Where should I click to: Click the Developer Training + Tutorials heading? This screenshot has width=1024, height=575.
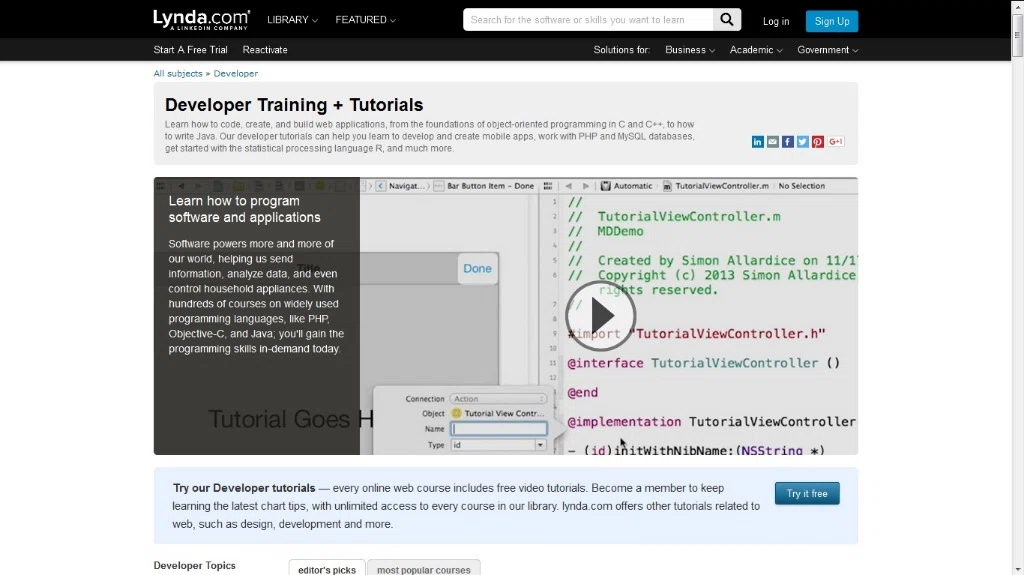[x=294, y=105]
